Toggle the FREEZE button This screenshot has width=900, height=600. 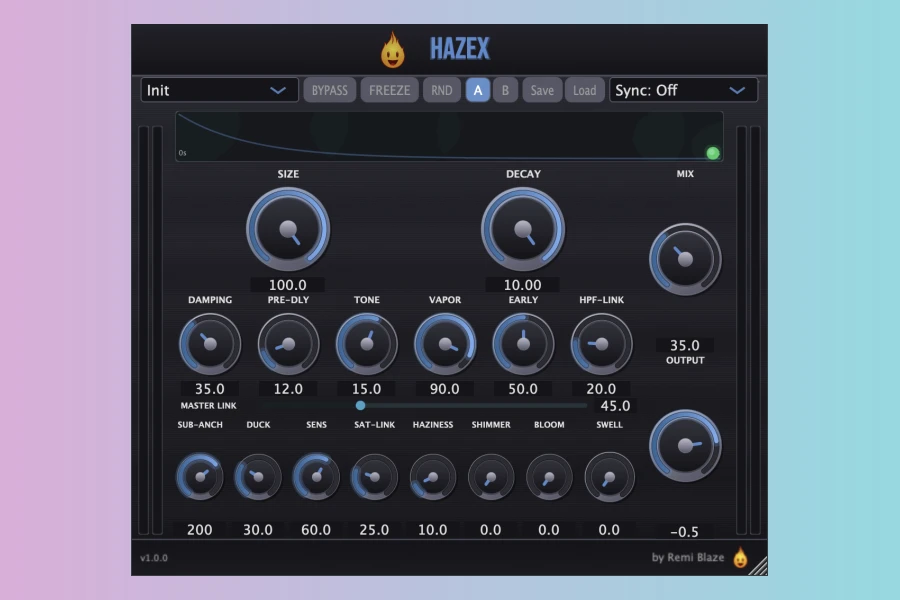click(x=389, y=90)
